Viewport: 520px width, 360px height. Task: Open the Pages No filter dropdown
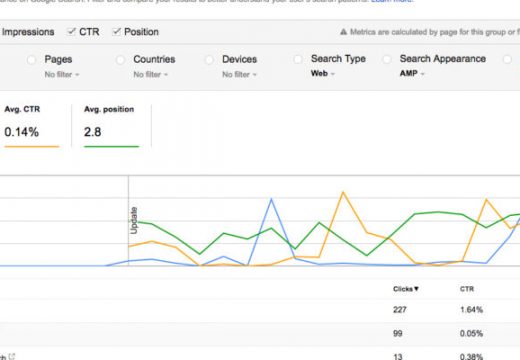(x=62, y=74)
